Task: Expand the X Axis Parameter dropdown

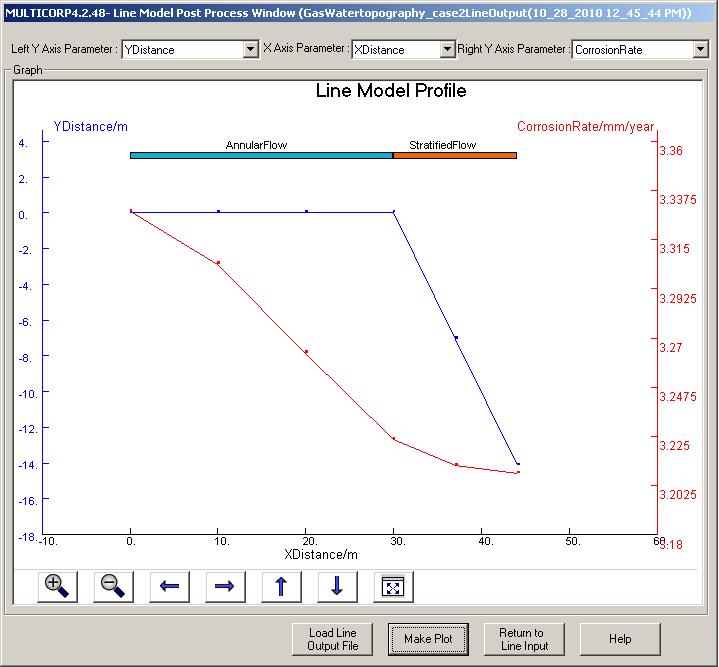Action: click(446, 50)
